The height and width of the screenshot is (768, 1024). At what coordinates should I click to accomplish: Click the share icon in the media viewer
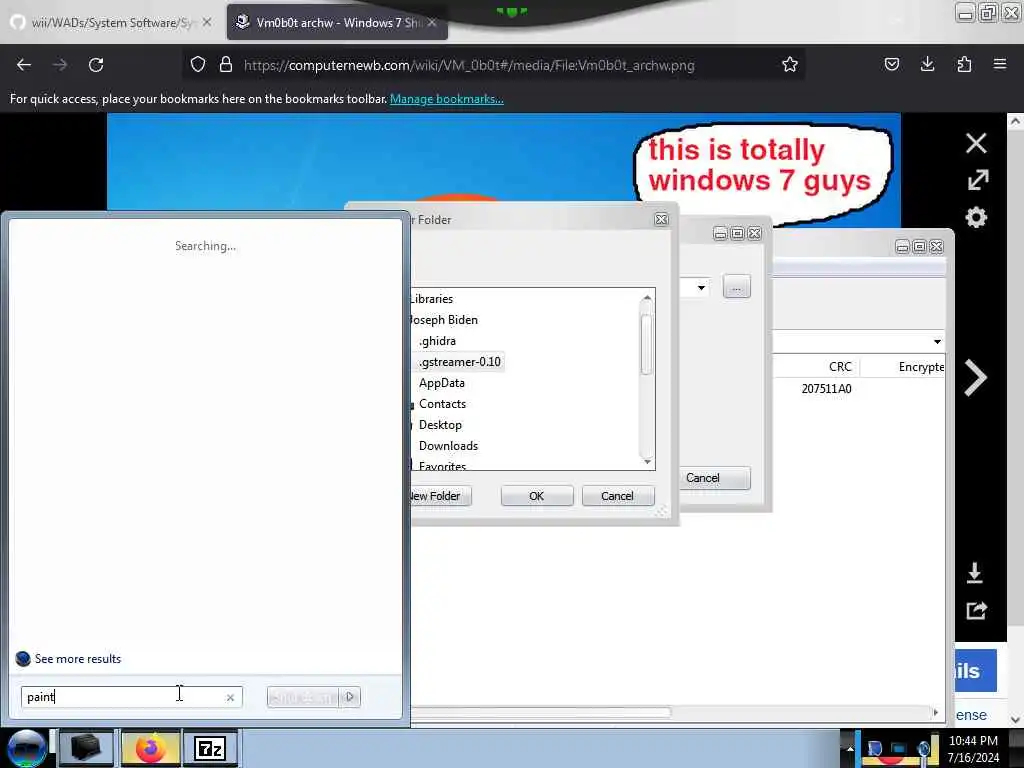tap(976, 611)
